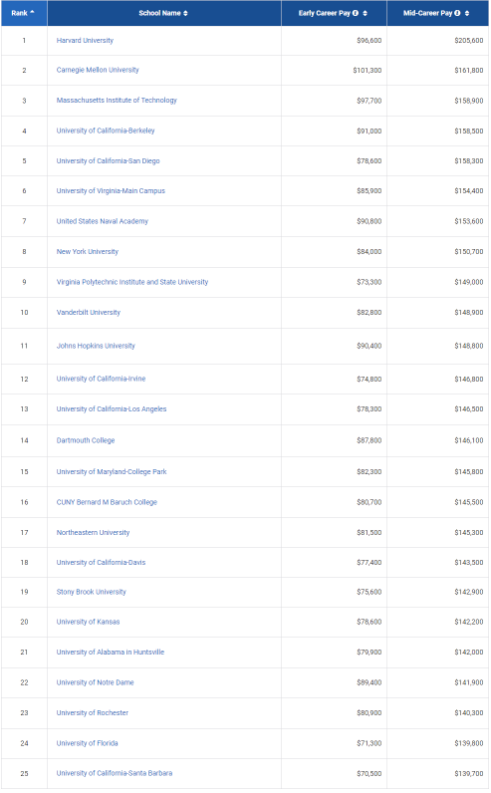
Task: Open Stony Brook University link
Action: coord(91,592)
